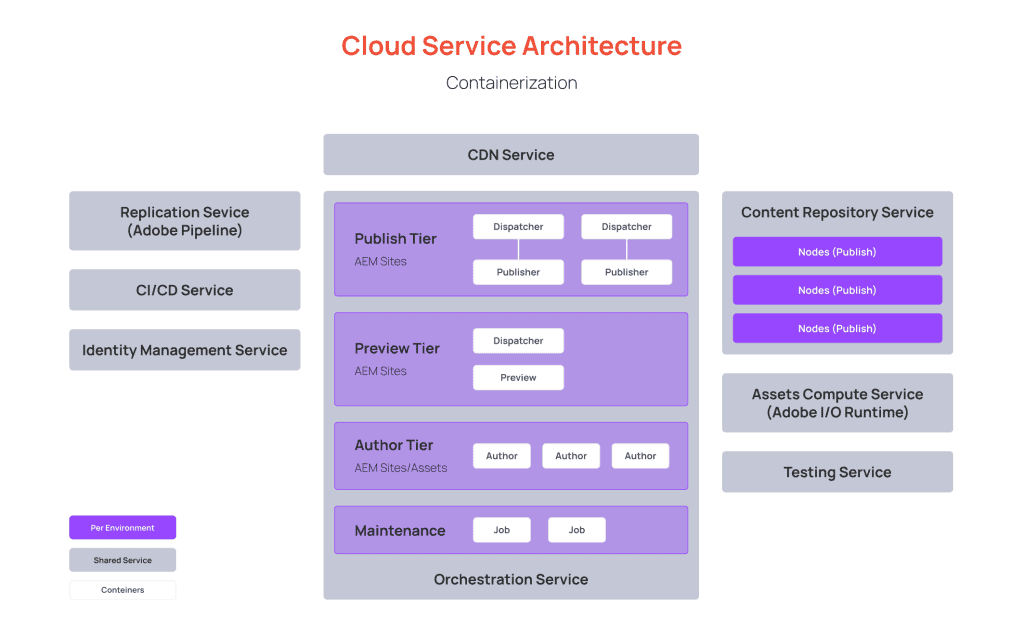Select the Shared Service legend entry
This screenshot has width=1024, height=644.
click(x=122, y=559)
